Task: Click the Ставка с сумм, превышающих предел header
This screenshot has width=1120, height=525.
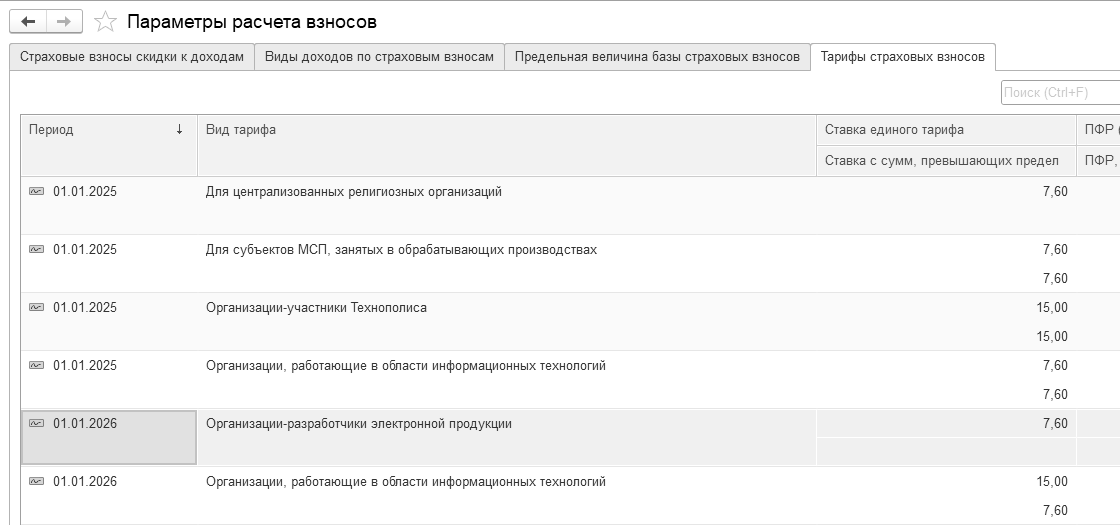Action: tap(941, 160)
